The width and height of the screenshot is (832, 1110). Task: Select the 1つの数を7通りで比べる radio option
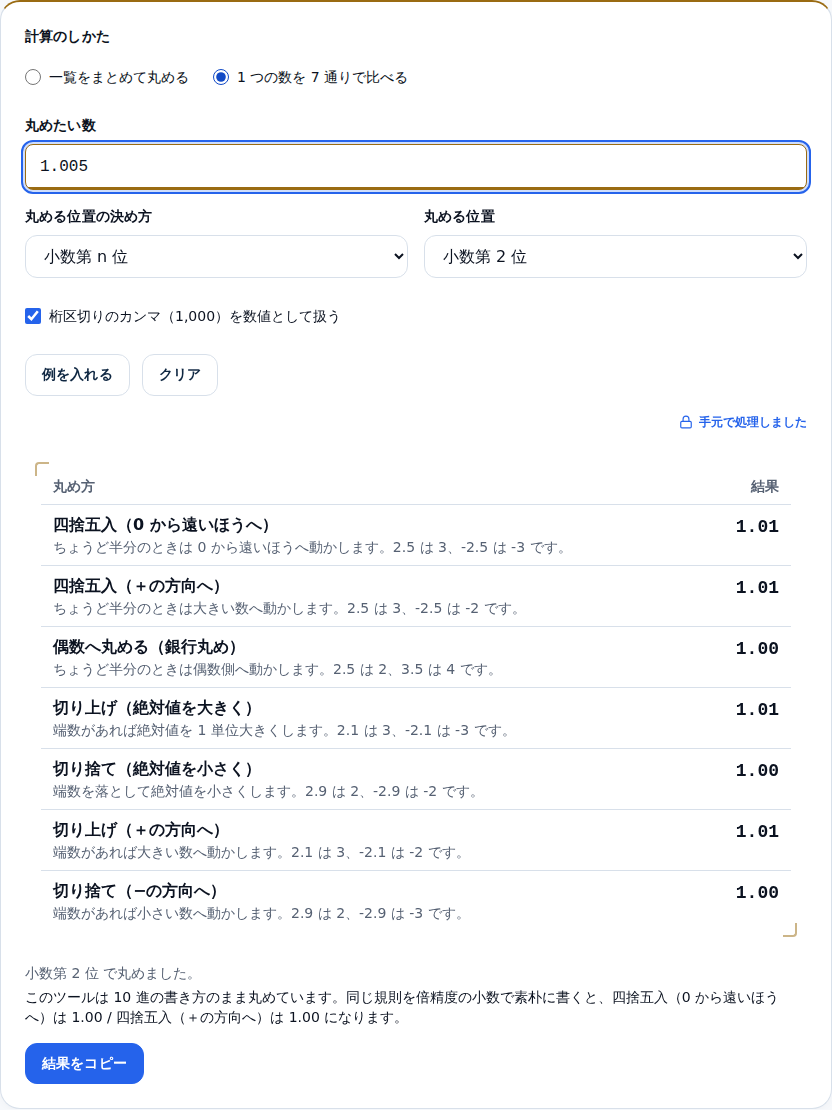tap(221, 77)
